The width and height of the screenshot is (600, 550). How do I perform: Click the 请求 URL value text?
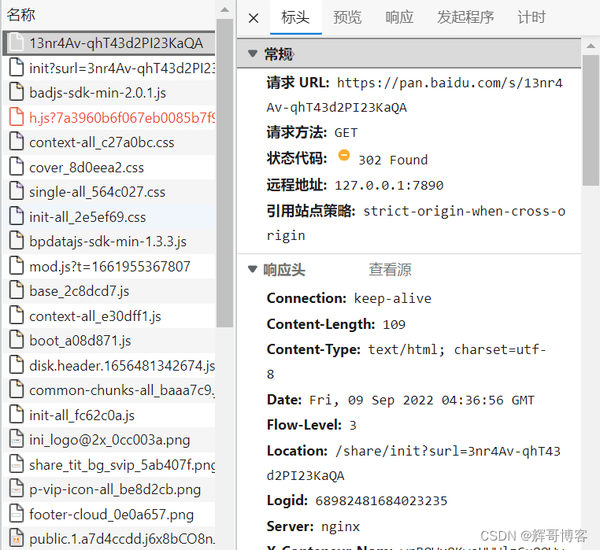coord(414,95)
